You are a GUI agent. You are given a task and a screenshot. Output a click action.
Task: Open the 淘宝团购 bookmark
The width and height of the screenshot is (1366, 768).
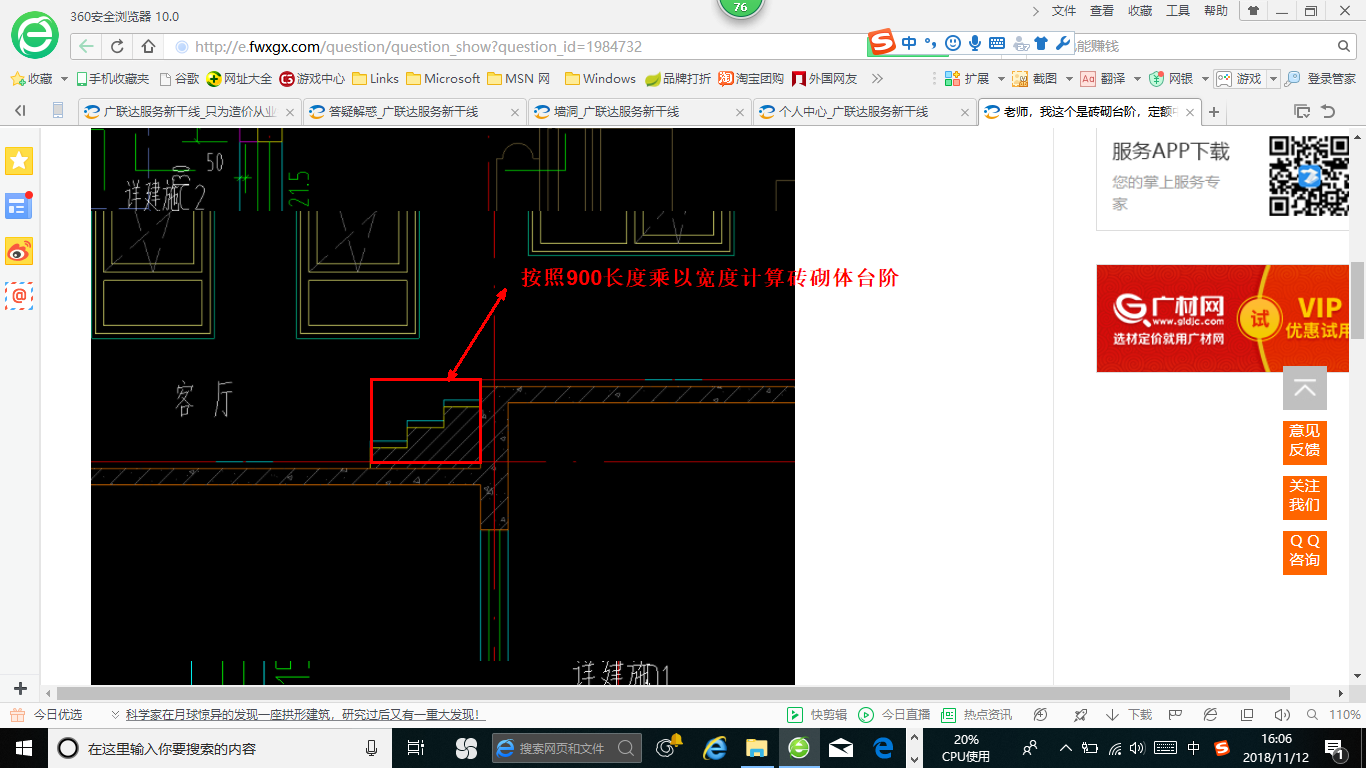[751, 78]
